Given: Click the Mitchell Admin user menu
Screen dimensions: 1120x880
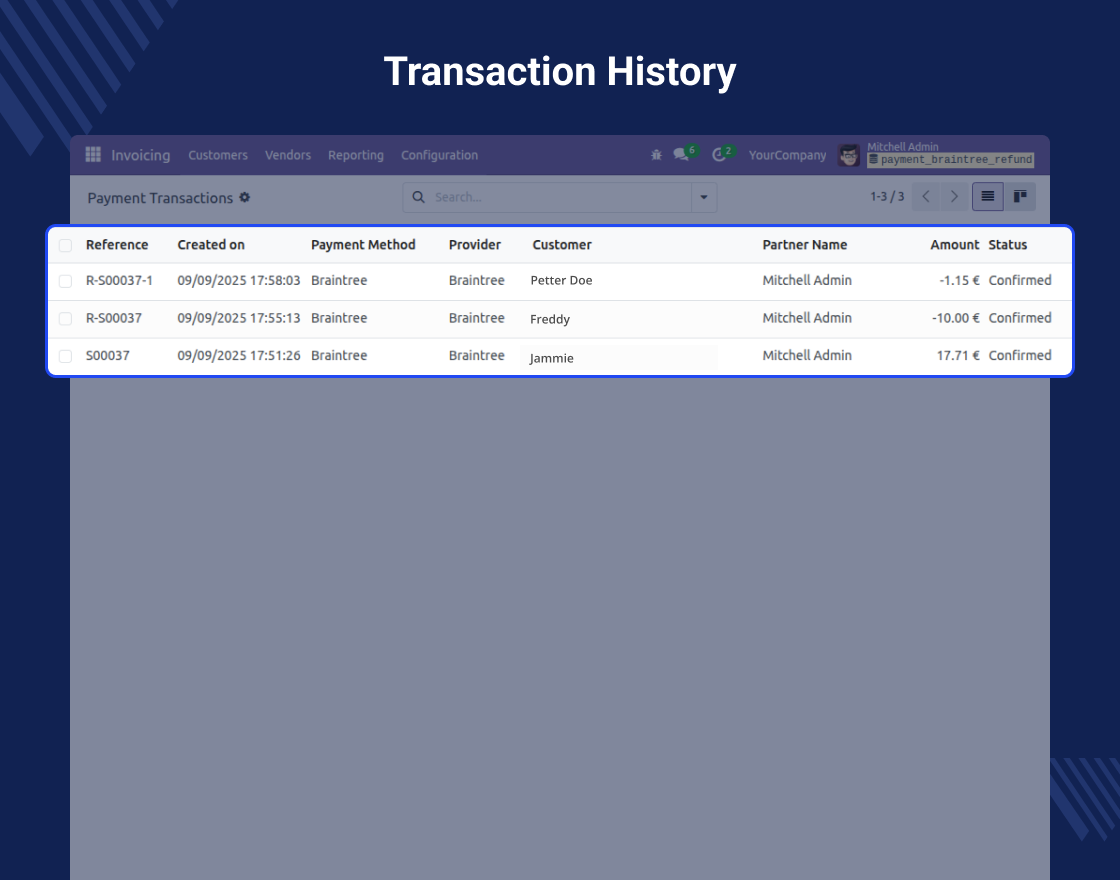Looking at the screenshot, I should point(950,154).
